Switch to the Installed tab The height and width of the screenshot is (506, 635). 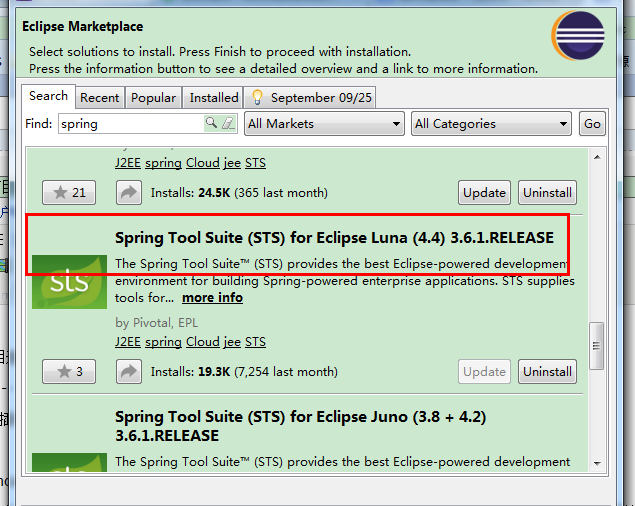pyautogui.click(x=213, y=98)
